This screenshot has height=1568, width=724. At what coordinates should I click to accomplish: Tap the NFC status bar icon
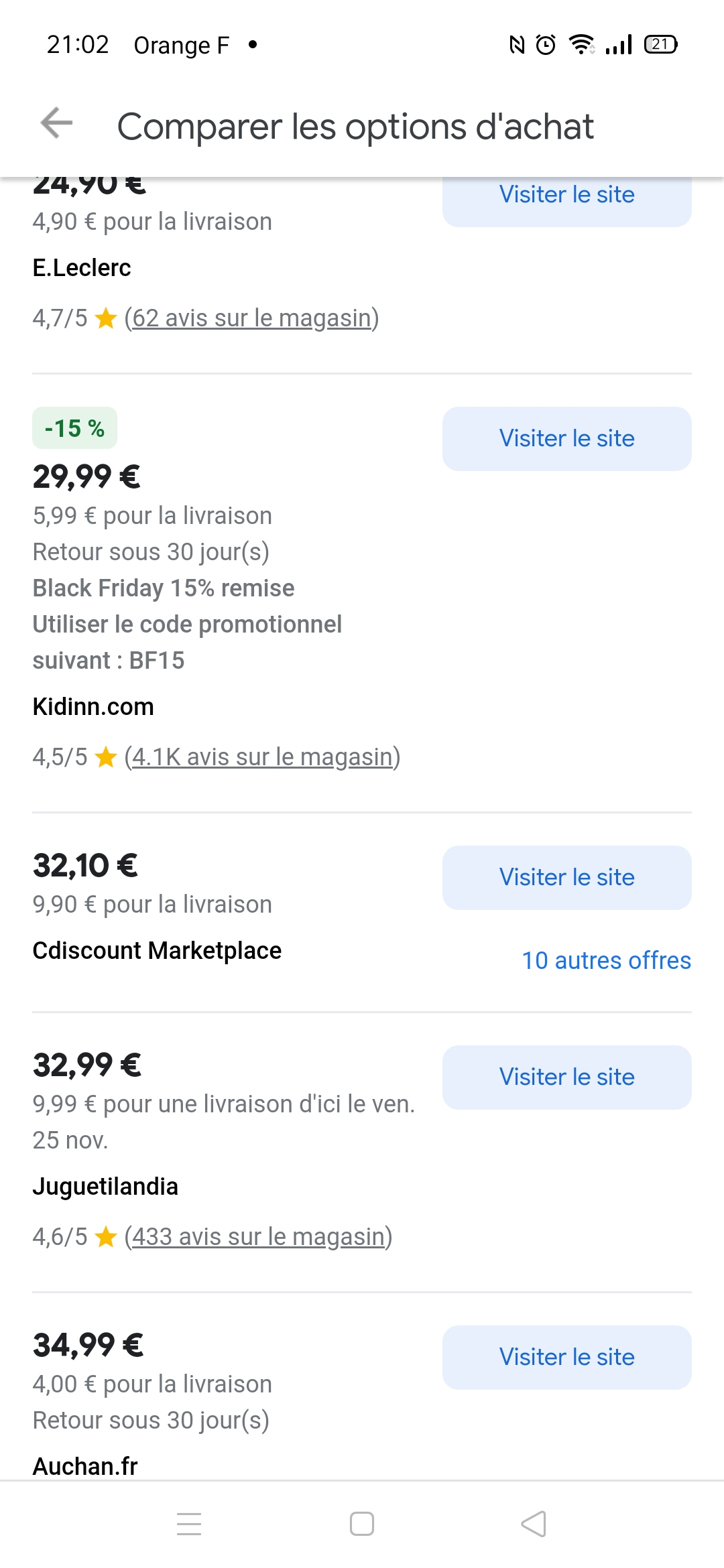[x=517, y=45]
